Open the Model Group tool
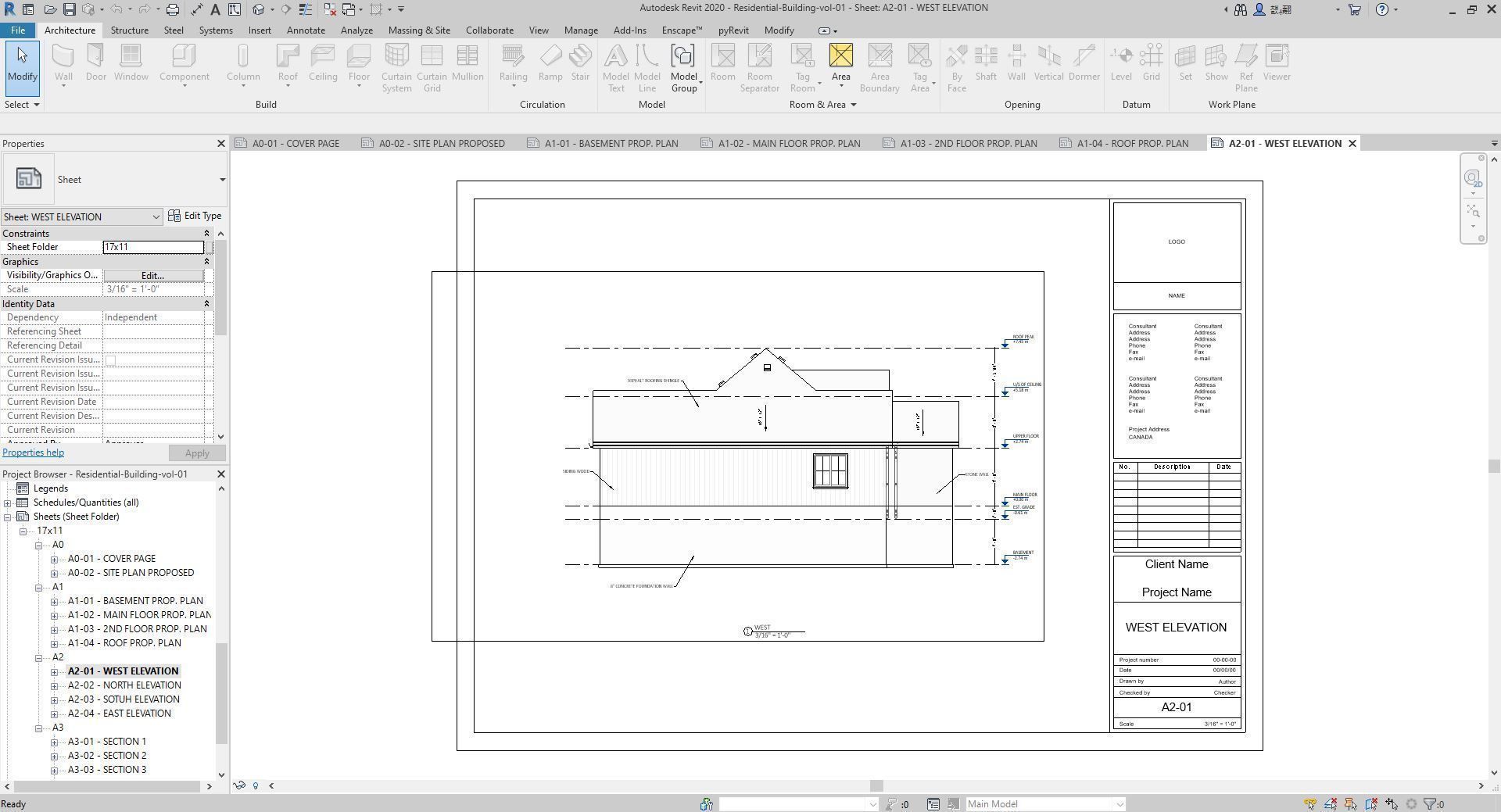 [684, 68]
